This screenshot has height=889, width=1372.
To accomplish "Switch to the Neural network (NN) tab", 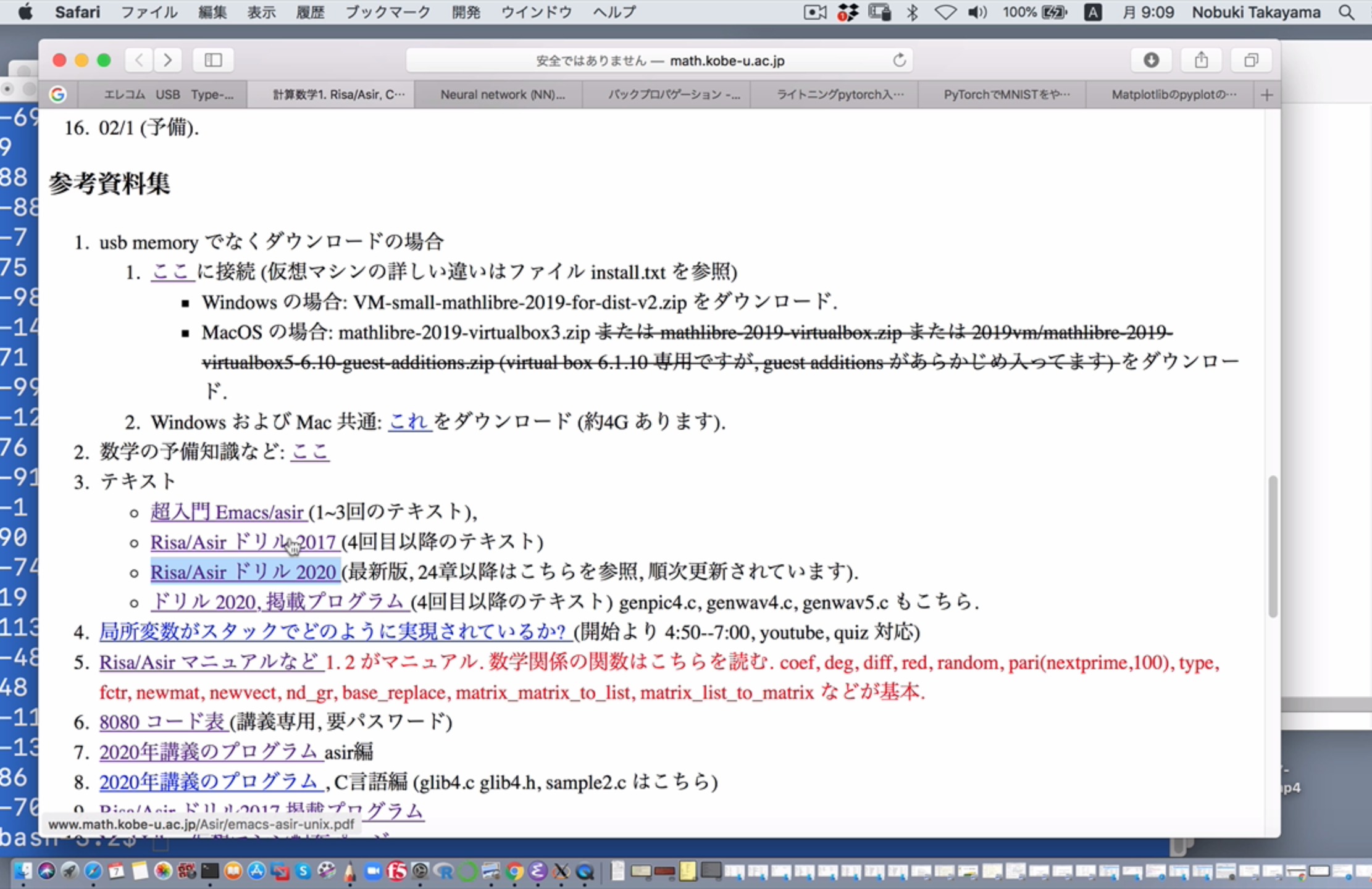I will [499, 94].
